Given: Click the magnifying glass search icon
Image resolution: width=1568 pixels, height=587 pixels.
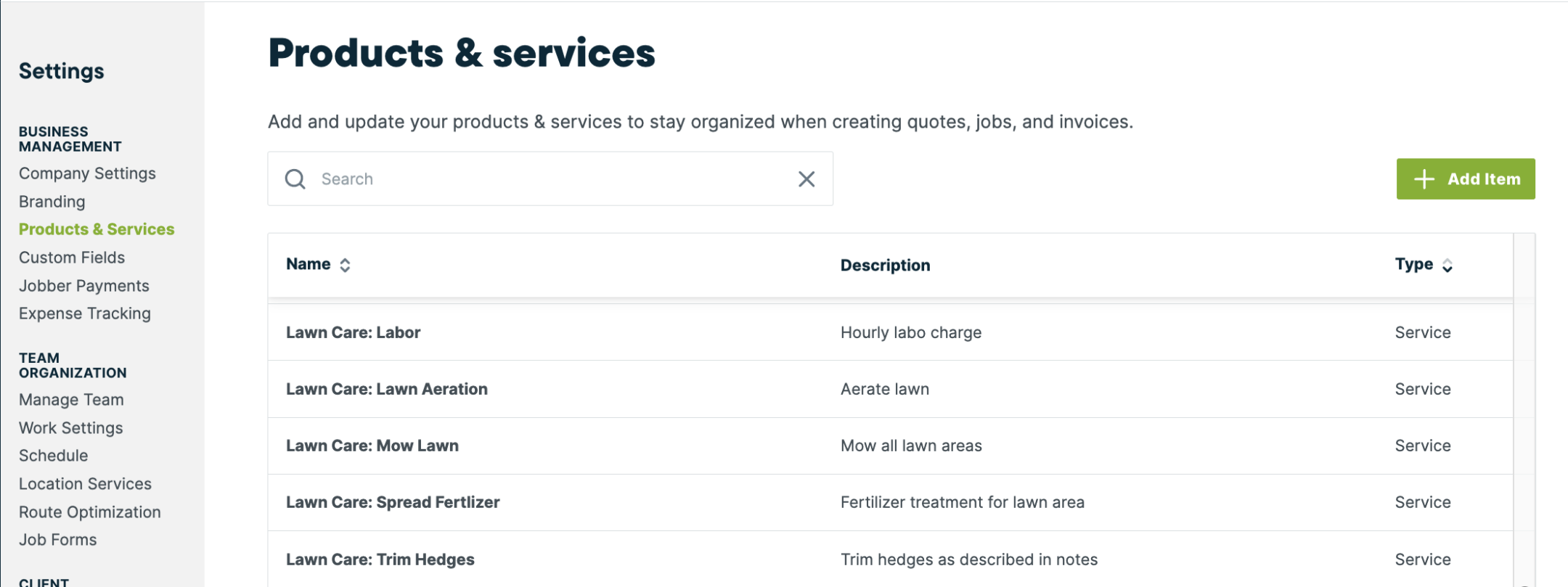Looking at the screenshot, I should 295,179.
